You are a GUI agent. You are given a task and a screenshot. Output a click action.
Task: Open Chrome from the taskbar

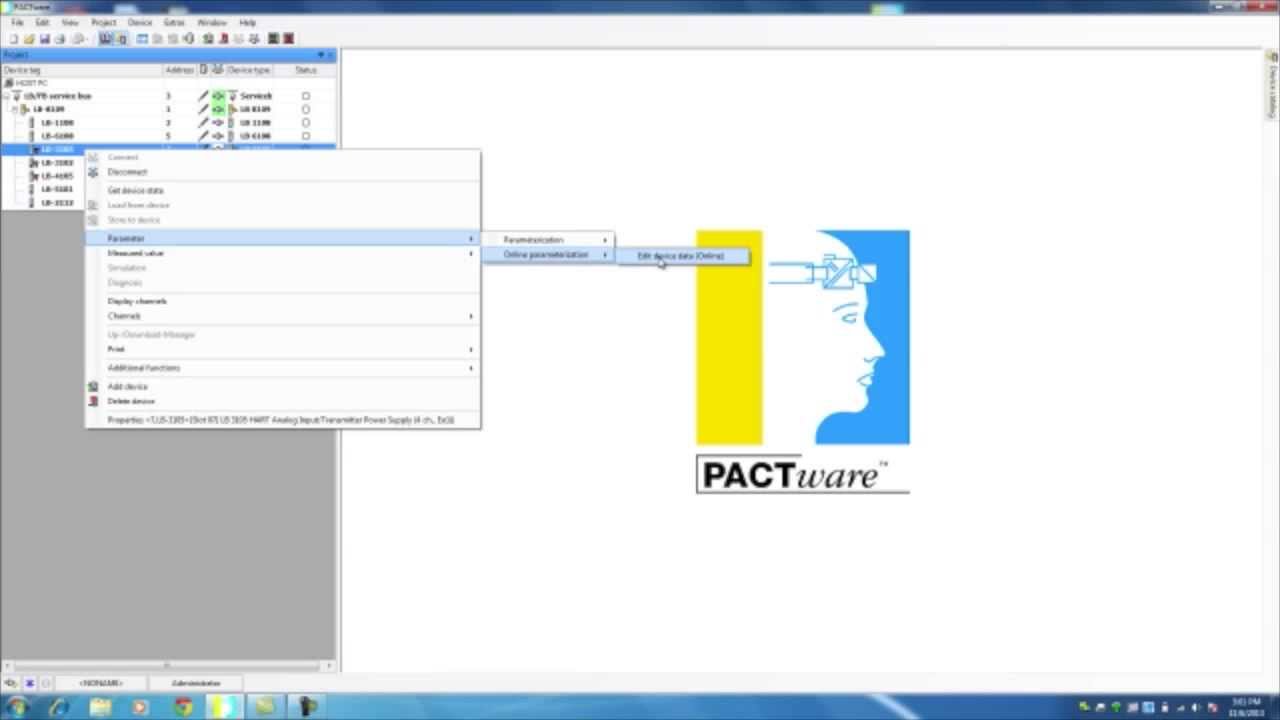click(181, 707)
